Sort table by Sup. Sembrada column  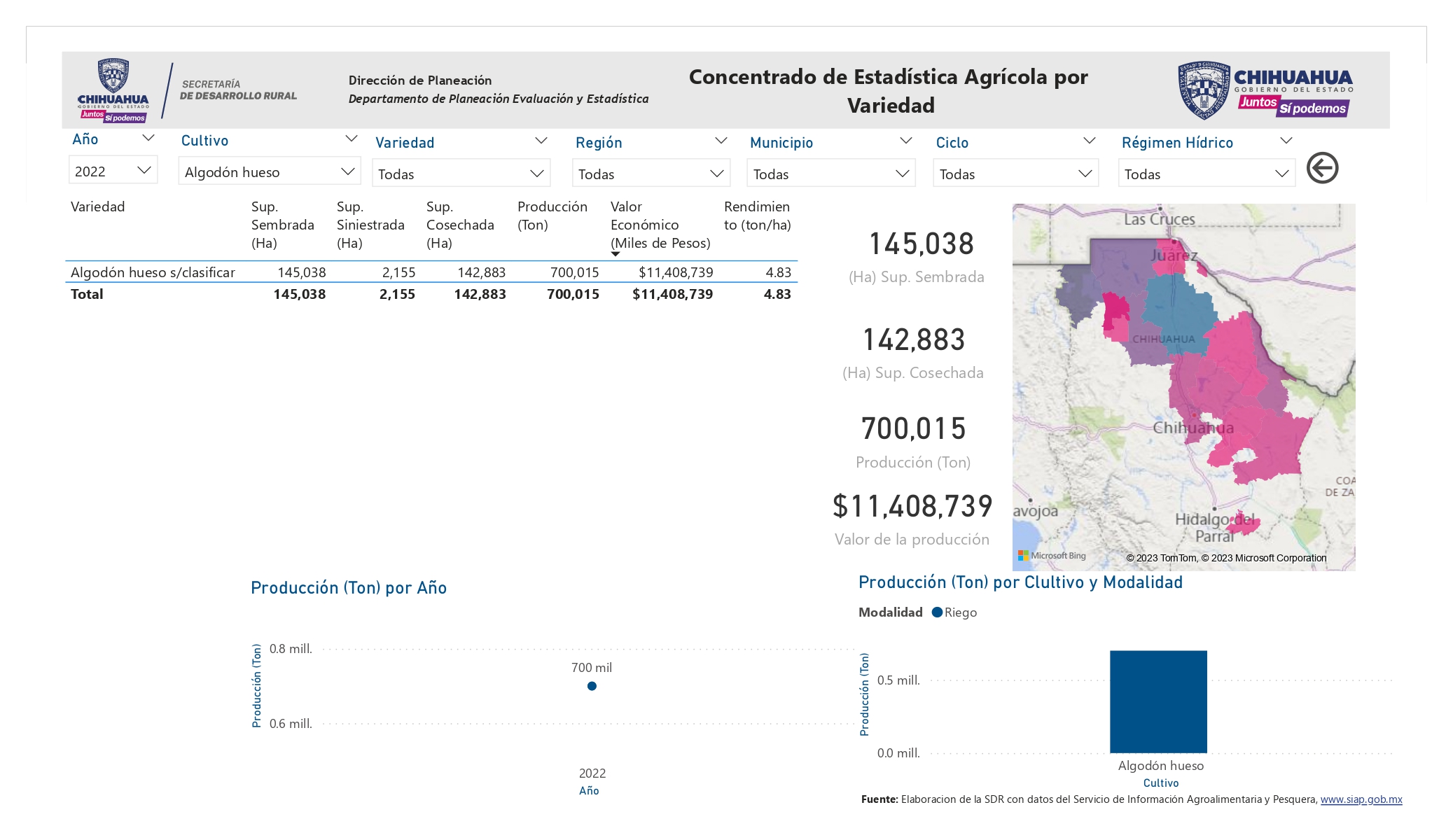coord(283,225)
